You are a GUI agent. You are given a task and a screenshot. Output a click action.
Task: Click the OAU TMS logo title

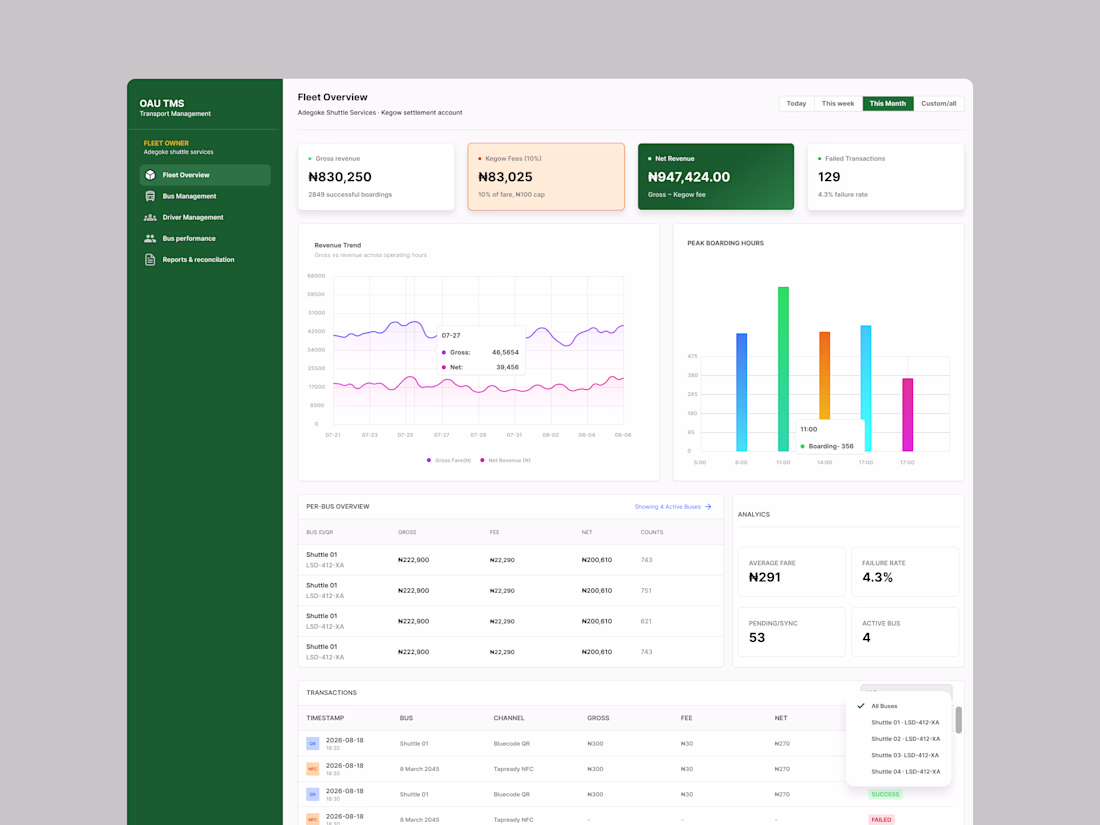161,103
